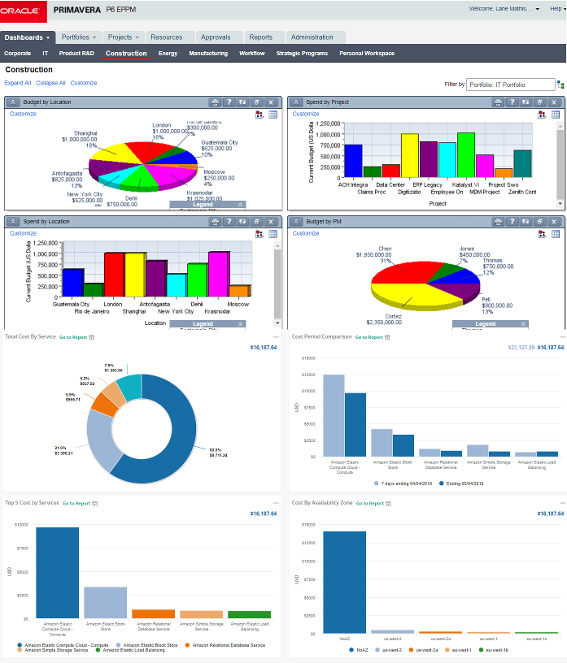Viewport: 567px width, 663px height.
Task: Click the Expand All link
Action: (x=18, y=83)
